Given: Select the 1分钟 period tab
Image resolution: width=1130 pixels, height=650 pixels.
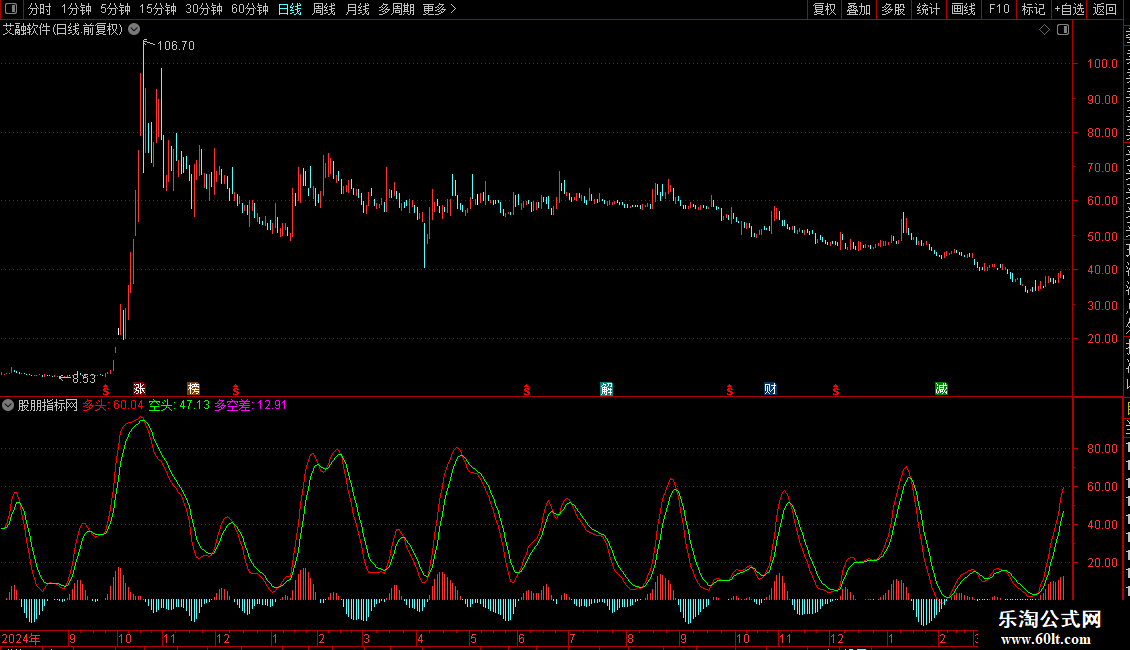Looking at the screenshot, I should 76,9.
